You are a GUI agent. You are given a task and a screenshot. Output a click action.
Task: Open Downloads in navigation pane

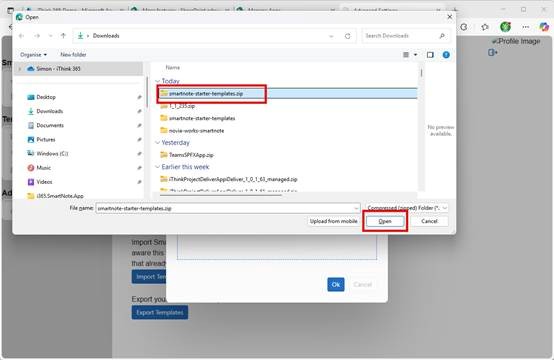tap(49, 111)
